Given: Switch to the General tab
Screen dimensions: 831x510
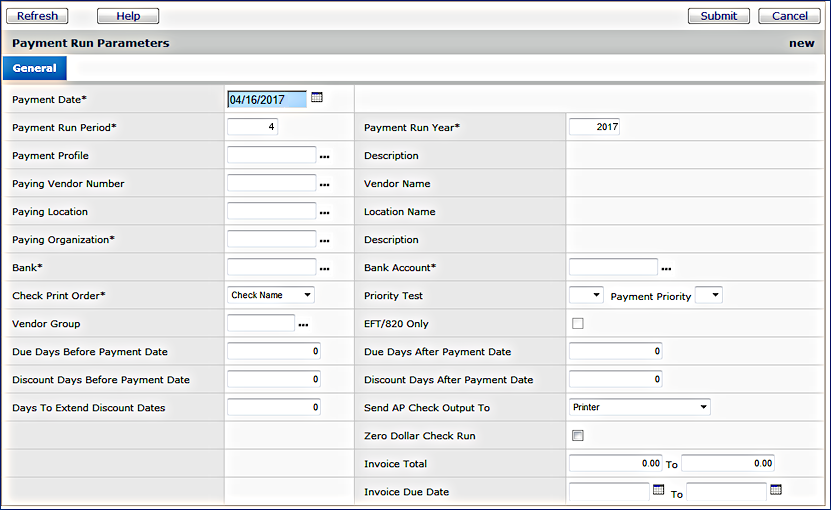Looking at the screenshot, I should pyautogui.click(x=34, y=68).
